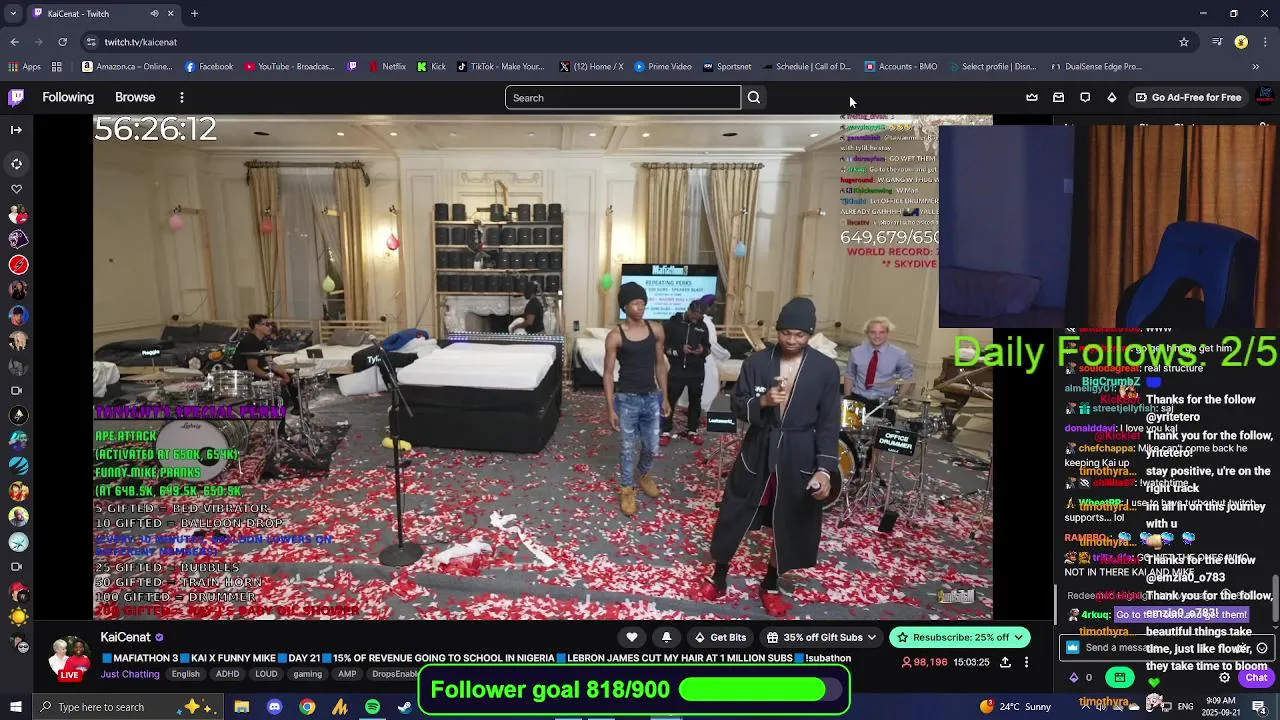Open the more options menu beside Browse
The width and height of the screenshot is (1280, 720).
[x=181, y=97]
